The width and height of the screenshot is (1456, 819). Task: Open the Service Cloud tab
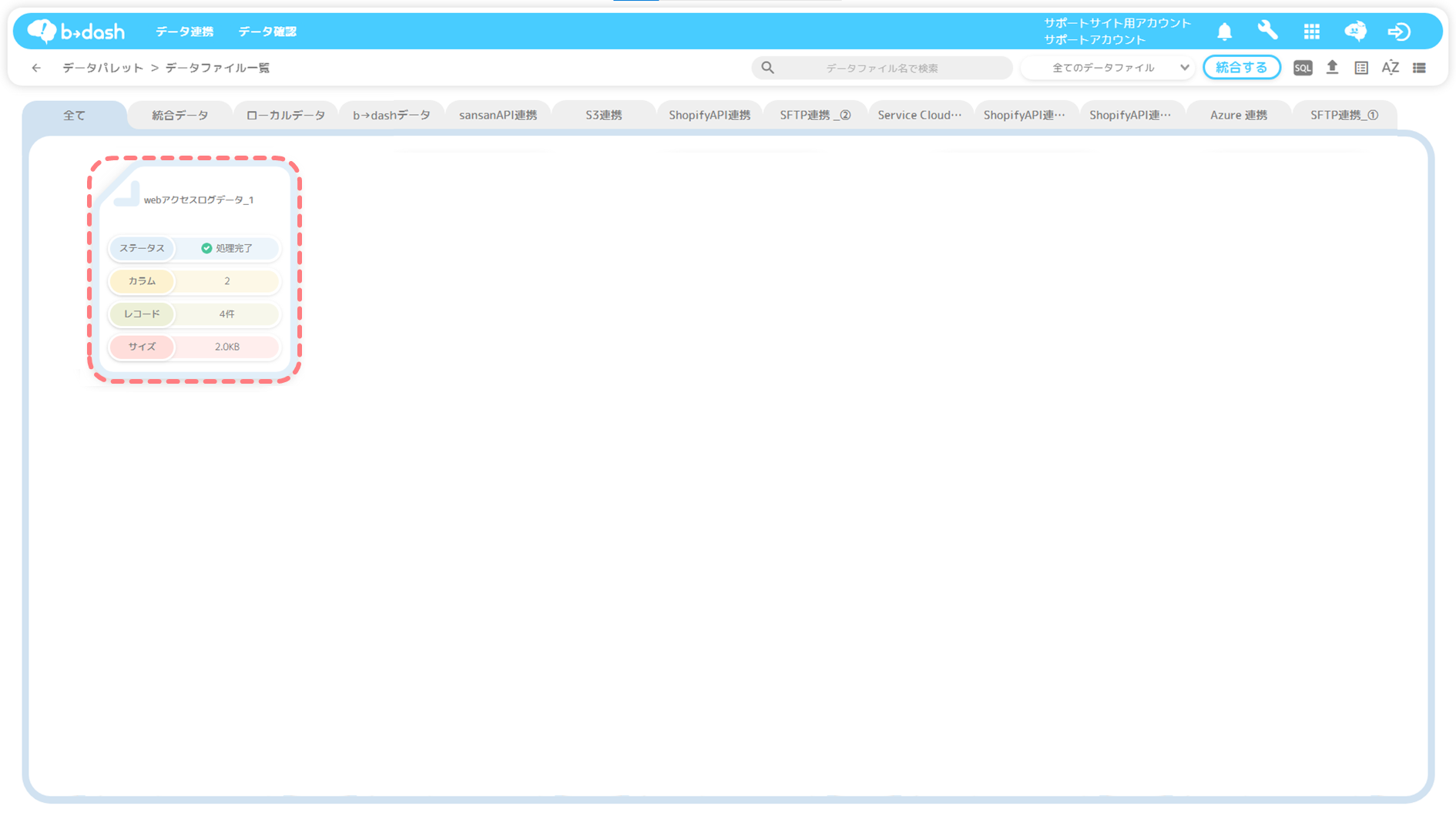920,115
